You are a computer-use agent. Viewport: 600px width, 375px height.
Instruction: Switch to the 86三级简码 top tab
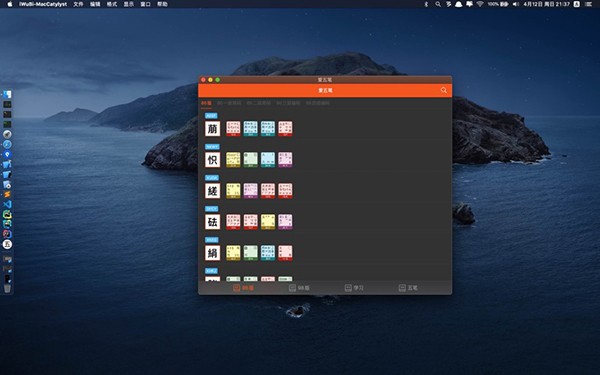coord(288,103)
